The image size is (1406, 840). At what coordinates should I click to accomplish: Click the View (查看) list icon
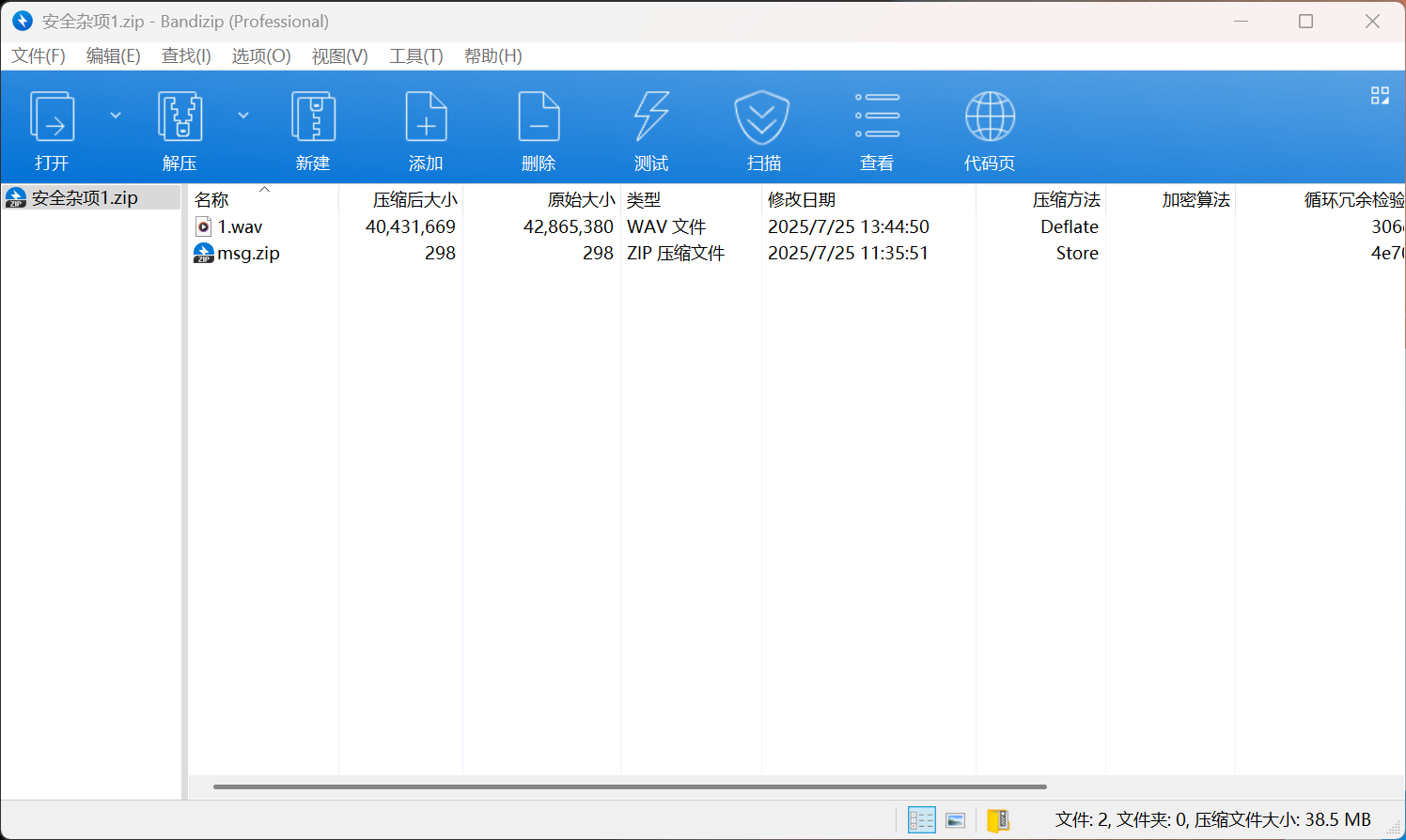coord(877,116)
